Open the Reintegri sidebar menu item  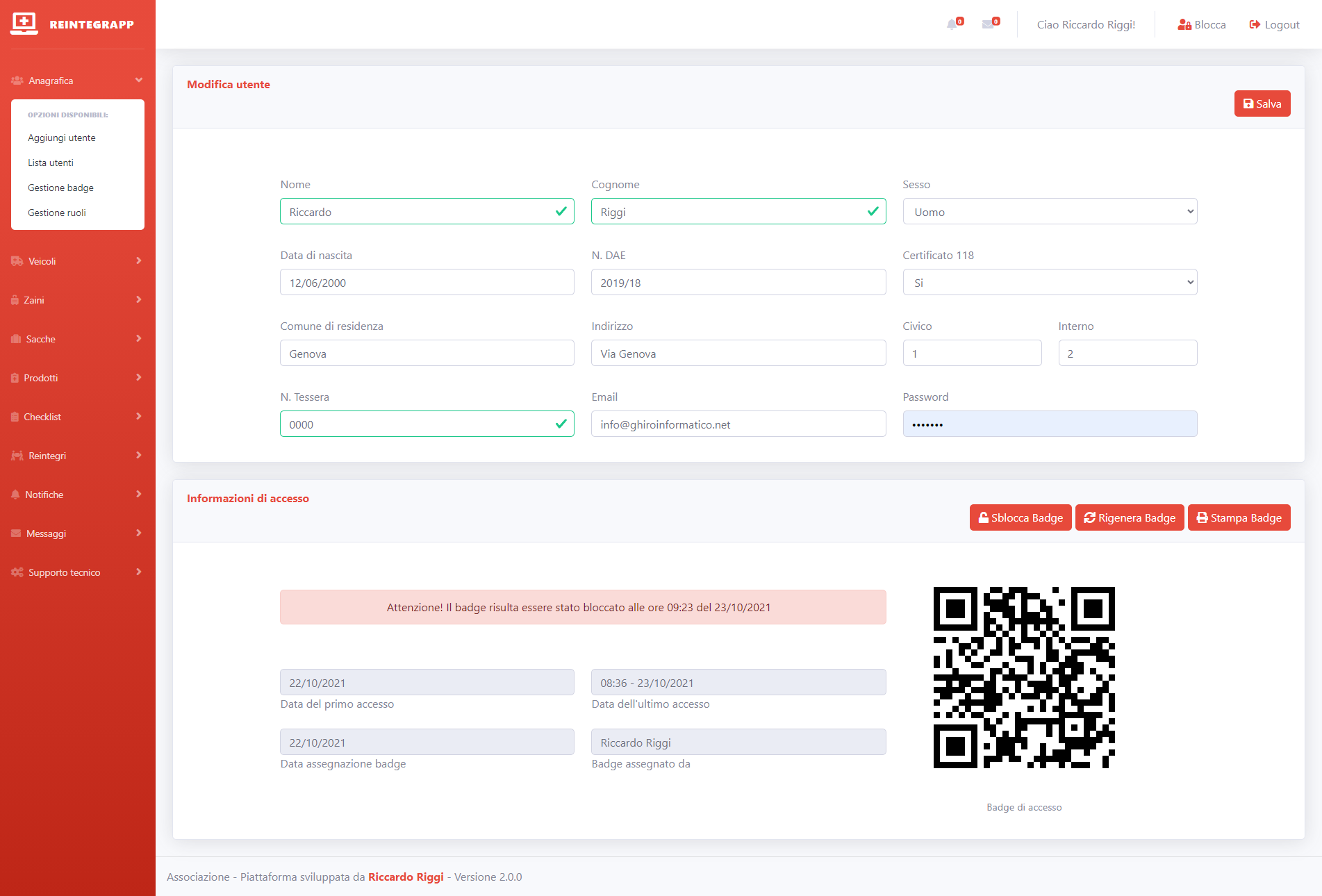pyautogui.click(x=78, y=456)
